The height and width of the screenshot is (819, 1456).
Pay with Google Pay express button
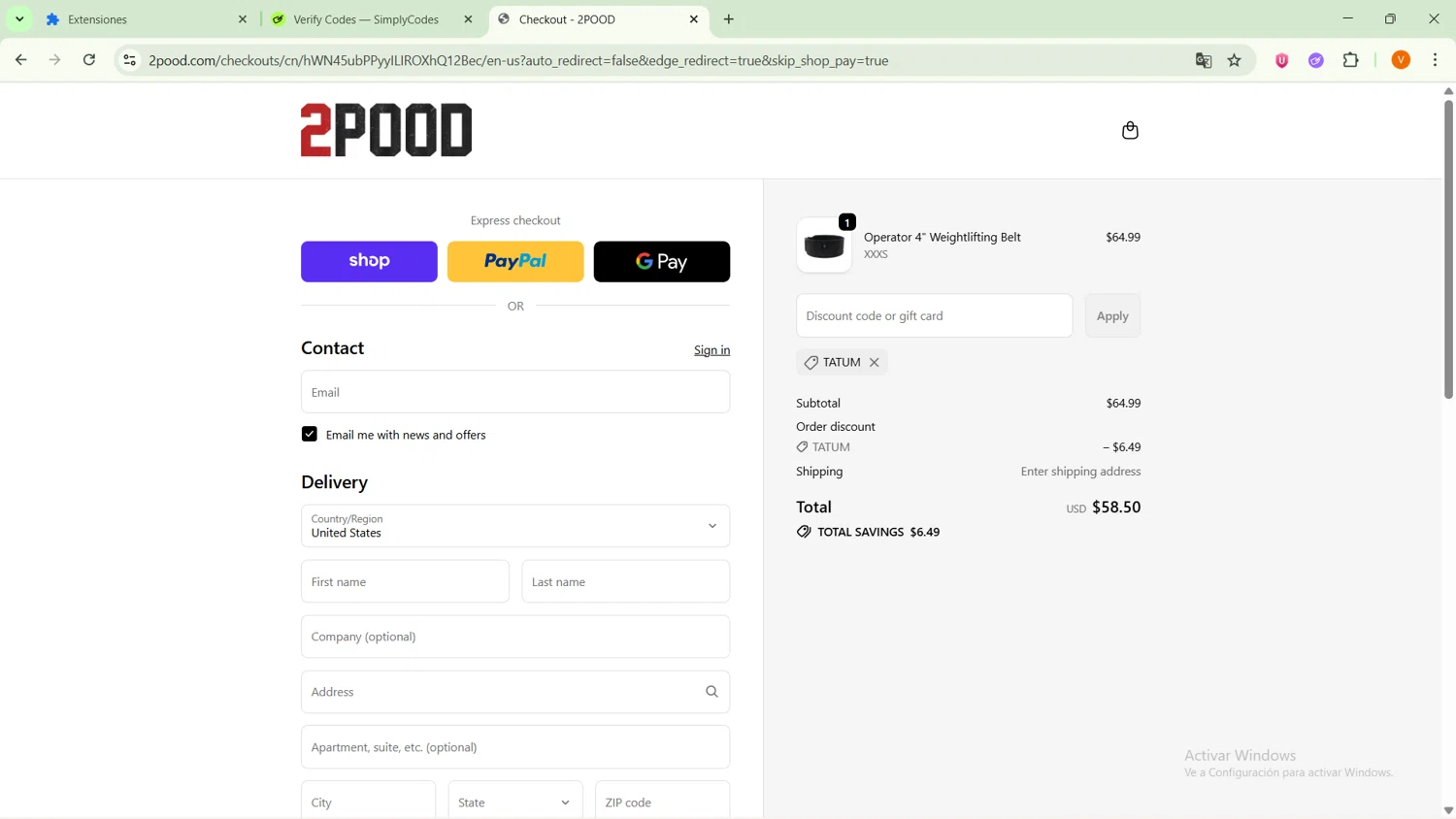[662, 262]
